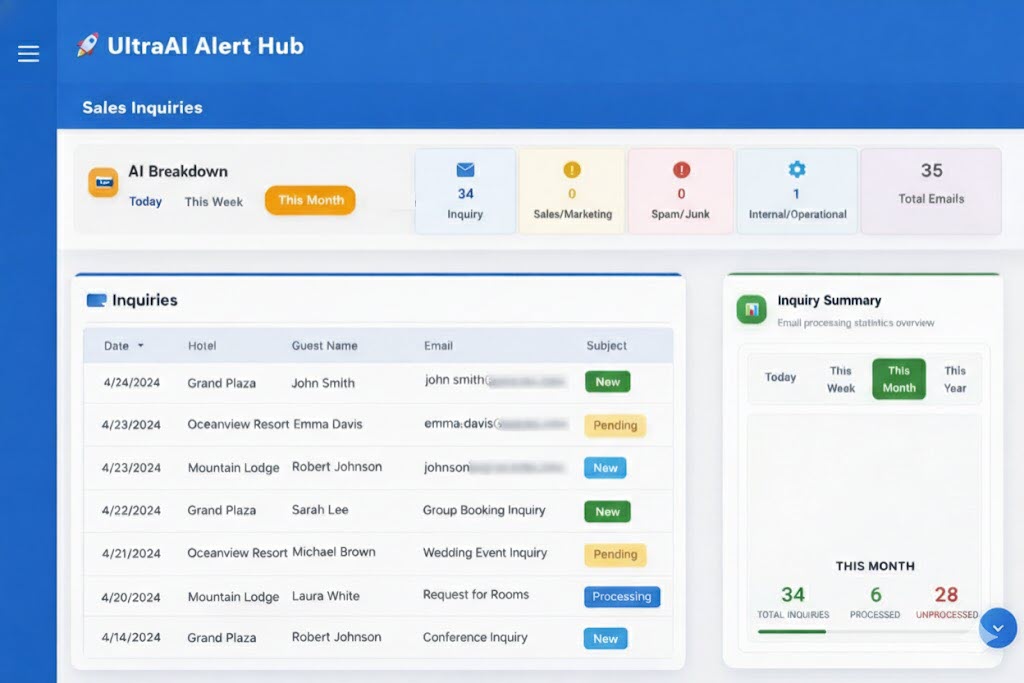Image resolution: width=1024 pixels, height=683 pixels.
Task: Click Pending badge in Michael Brown row
Action: [615, 554]
